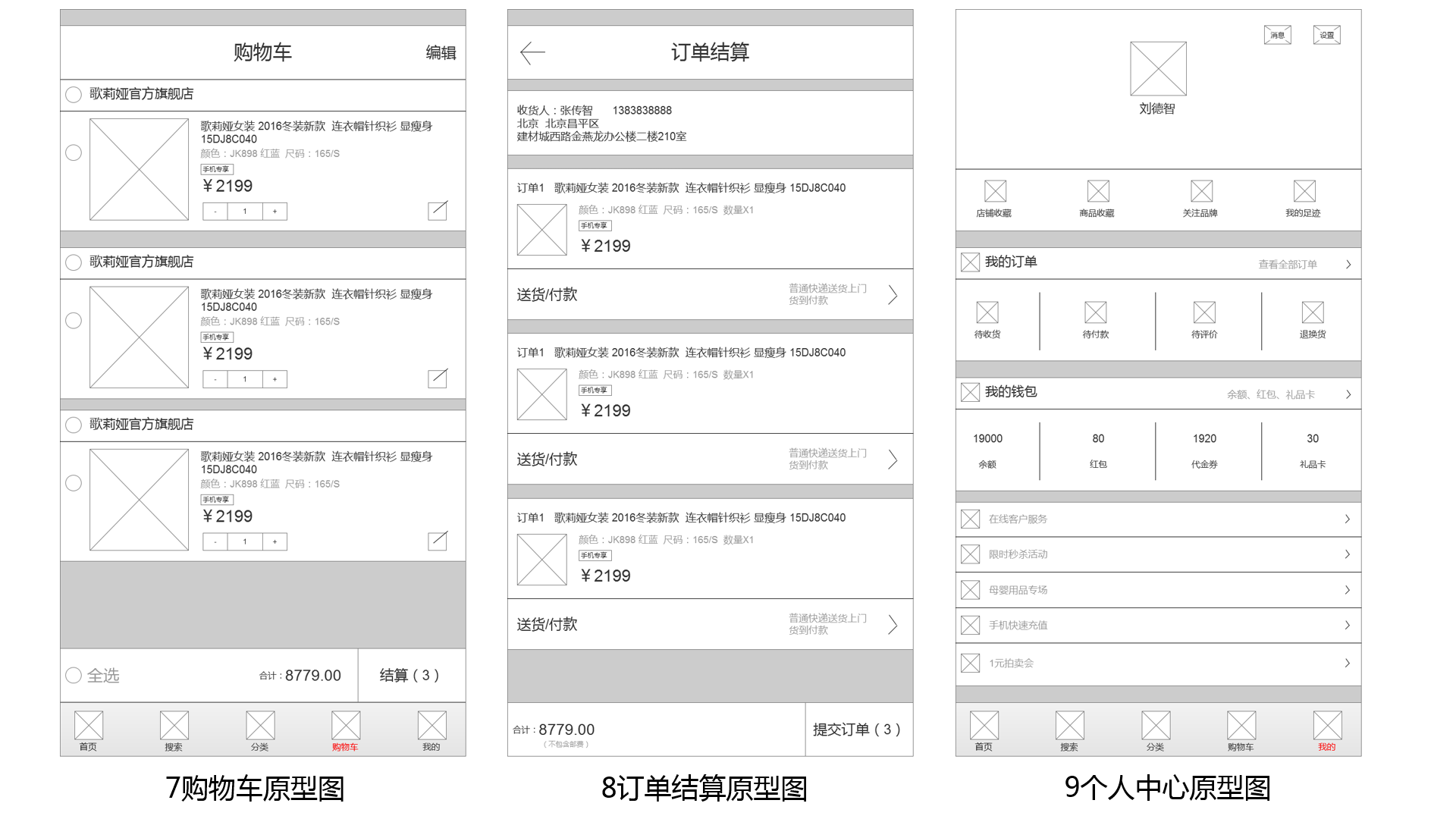Open the 设置 settings icon
Image resolution: width=1456 pixels, height=819 pixels.
click(x=1326, y=35)
